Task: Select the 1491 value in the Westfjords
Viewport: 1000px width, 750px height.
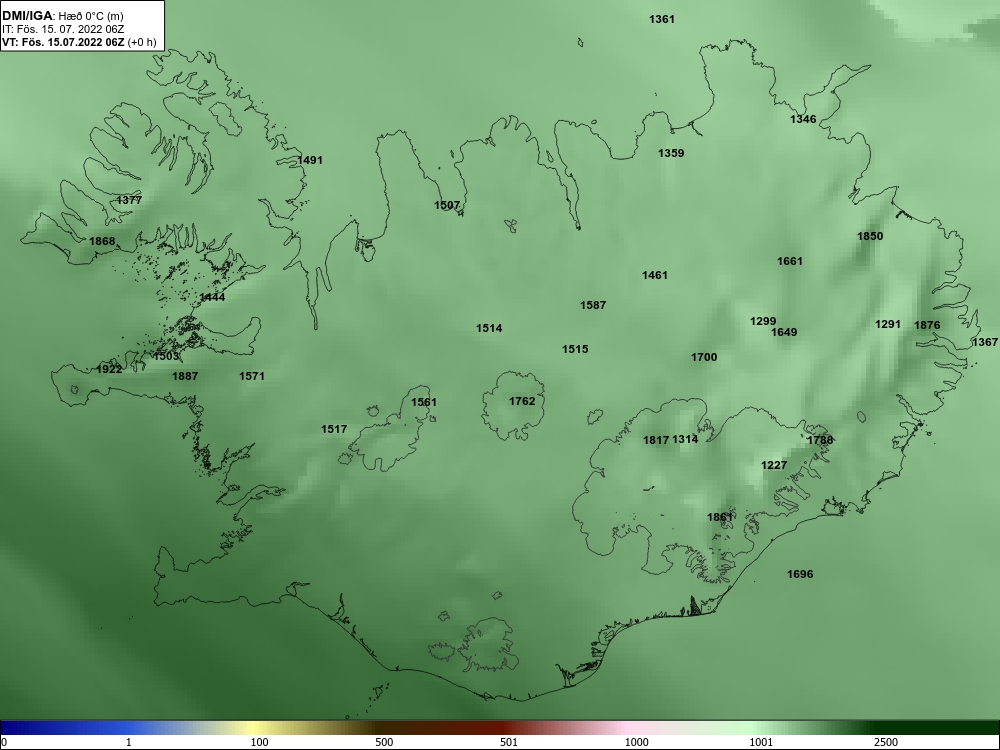Action: (310, 160)
